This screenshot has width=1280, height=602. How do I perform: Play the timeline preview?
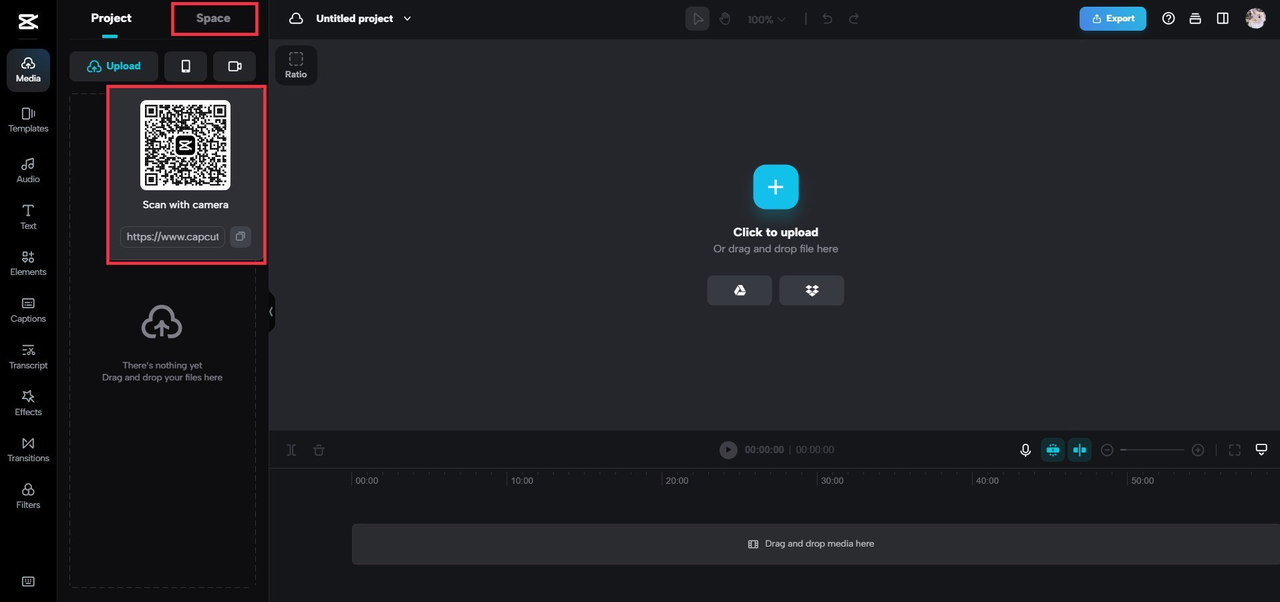coord(728,450)
